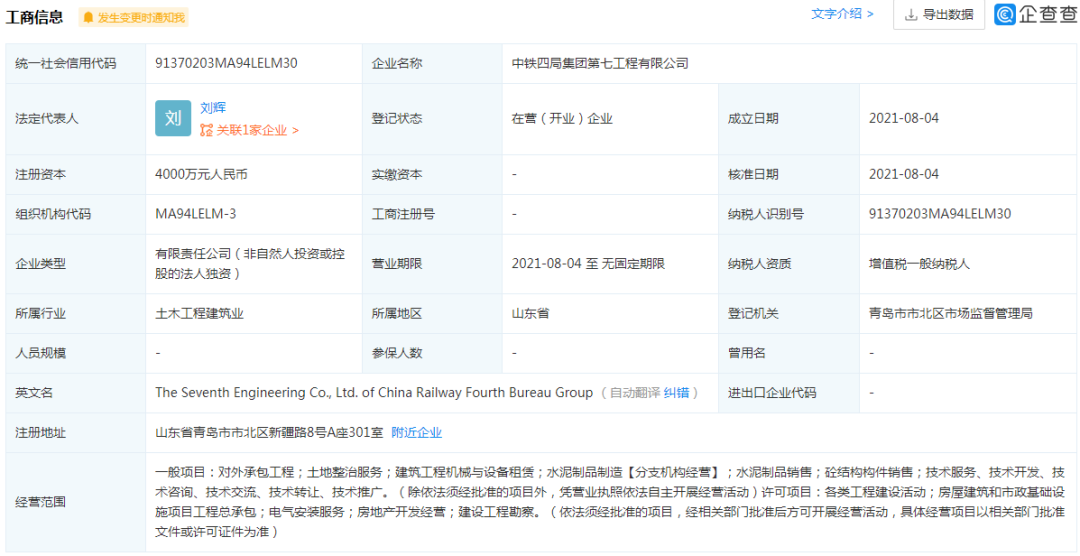Click the 在营（开业）企业 status text

(562, 118)
